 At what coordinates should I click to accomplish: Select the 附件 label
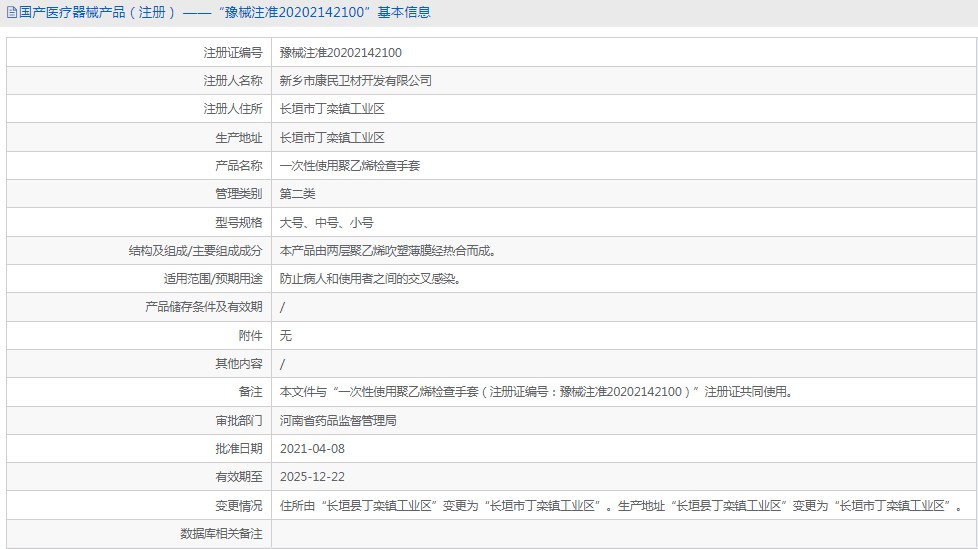251,336
